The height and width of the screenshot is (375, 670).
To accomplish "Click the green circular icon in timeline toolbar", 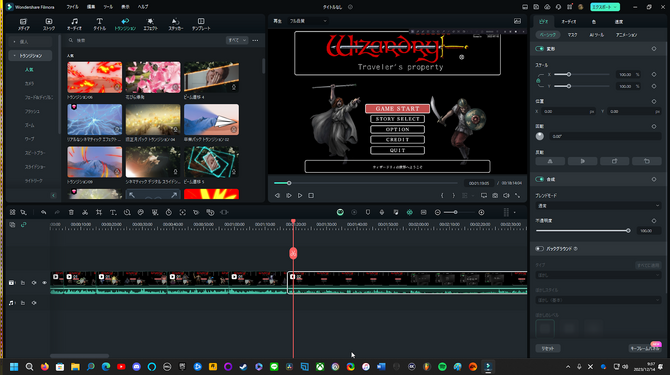I will click(x=340, y=212).
